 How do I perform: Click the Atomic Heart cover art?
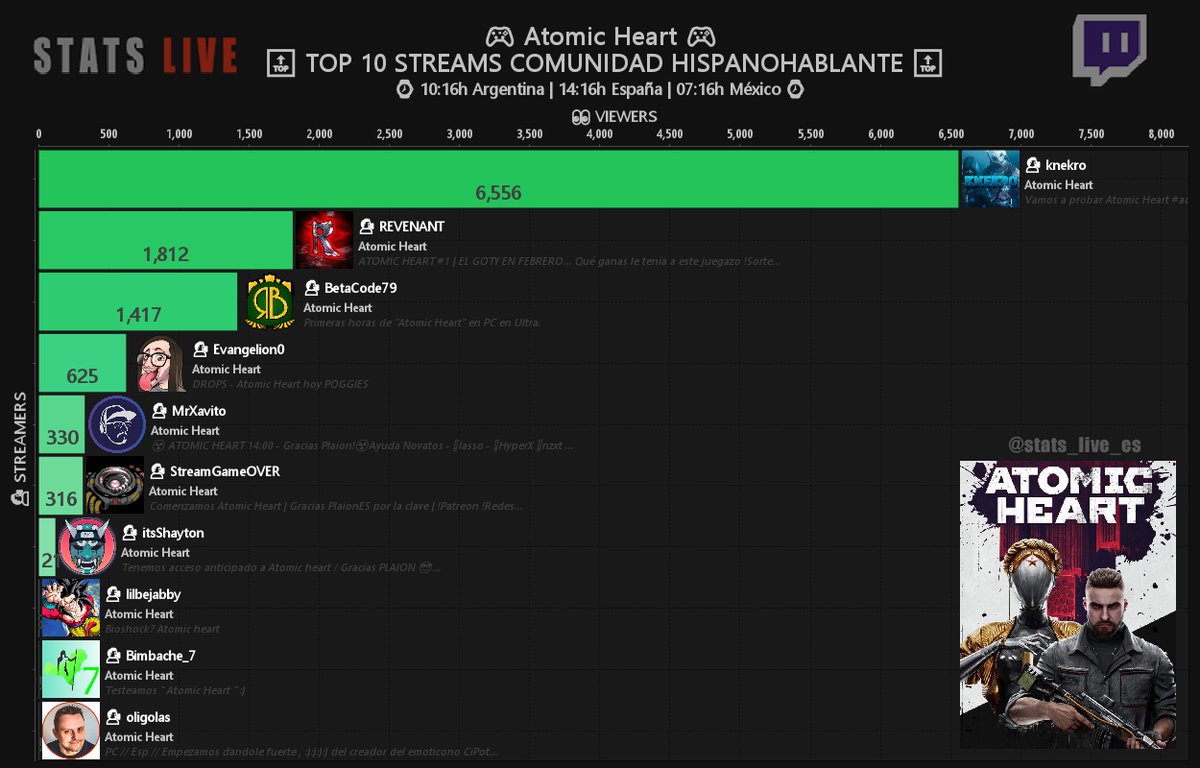(1068, 604)
